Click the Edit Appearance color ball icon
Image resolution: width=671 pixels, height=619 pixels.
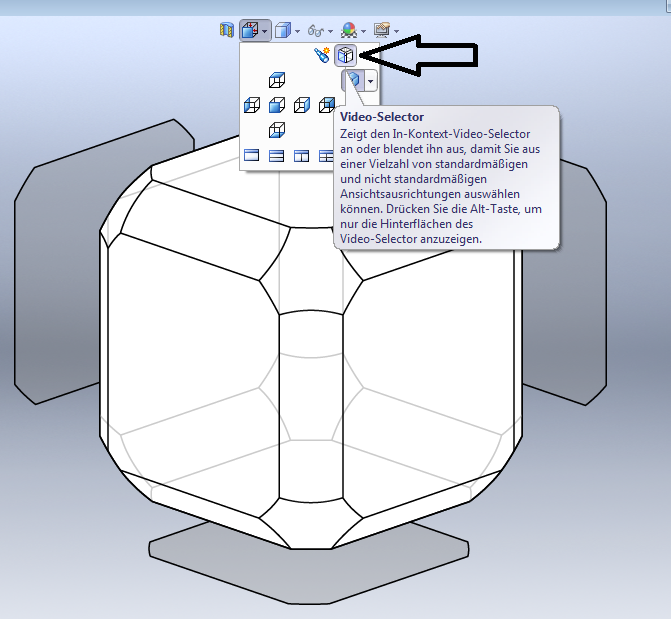point(348,30)
